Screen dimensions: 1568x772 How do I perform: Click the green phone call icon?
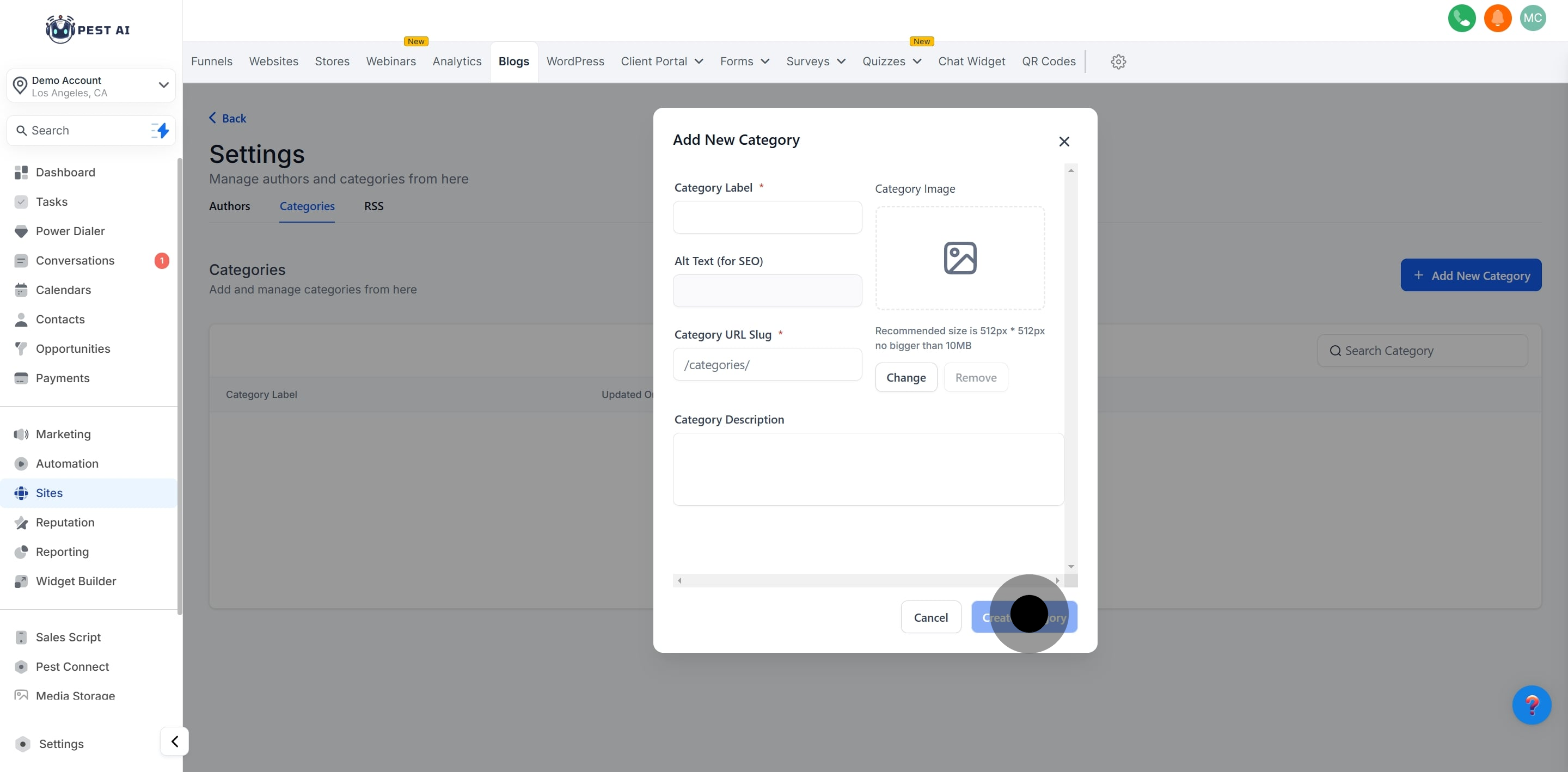coord(1461,19)
